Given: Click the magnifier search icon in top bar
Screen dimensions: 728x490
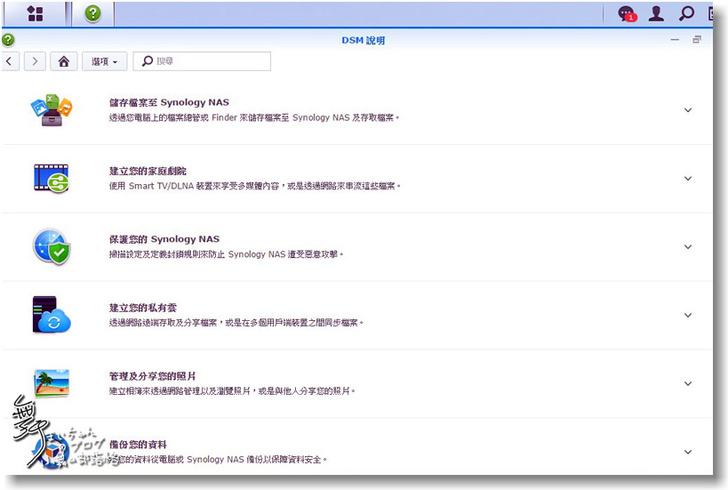Looking at the screenshot, I should 686,14.
